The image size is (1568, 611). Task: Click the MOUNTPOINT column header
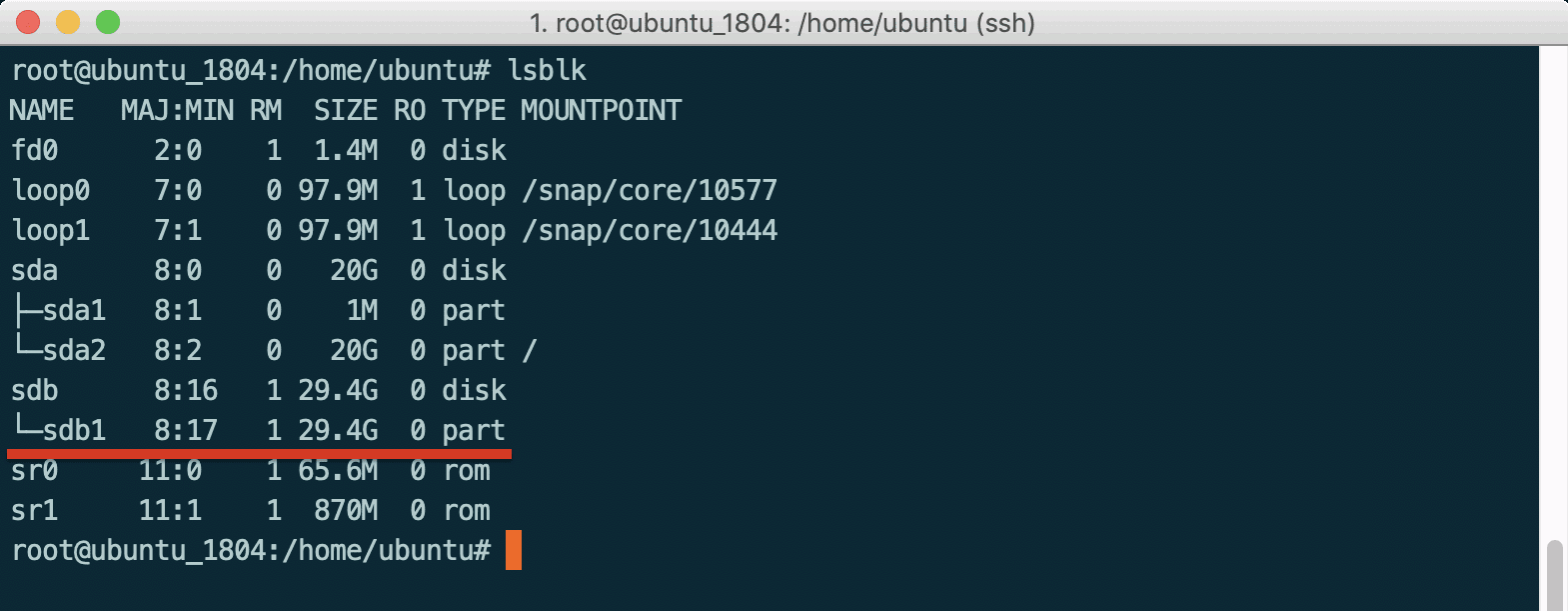click(600, 110)
